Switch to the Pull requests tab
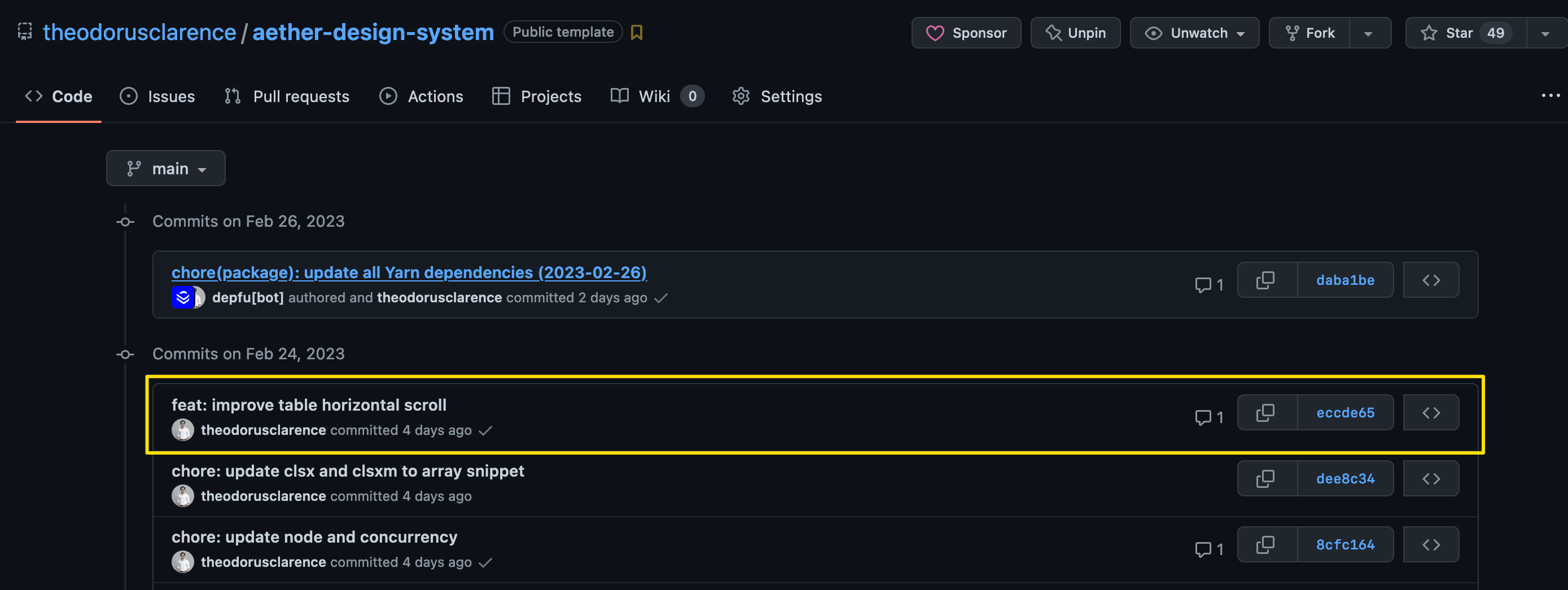The image size is (1568, 590). tap(287, 96)
